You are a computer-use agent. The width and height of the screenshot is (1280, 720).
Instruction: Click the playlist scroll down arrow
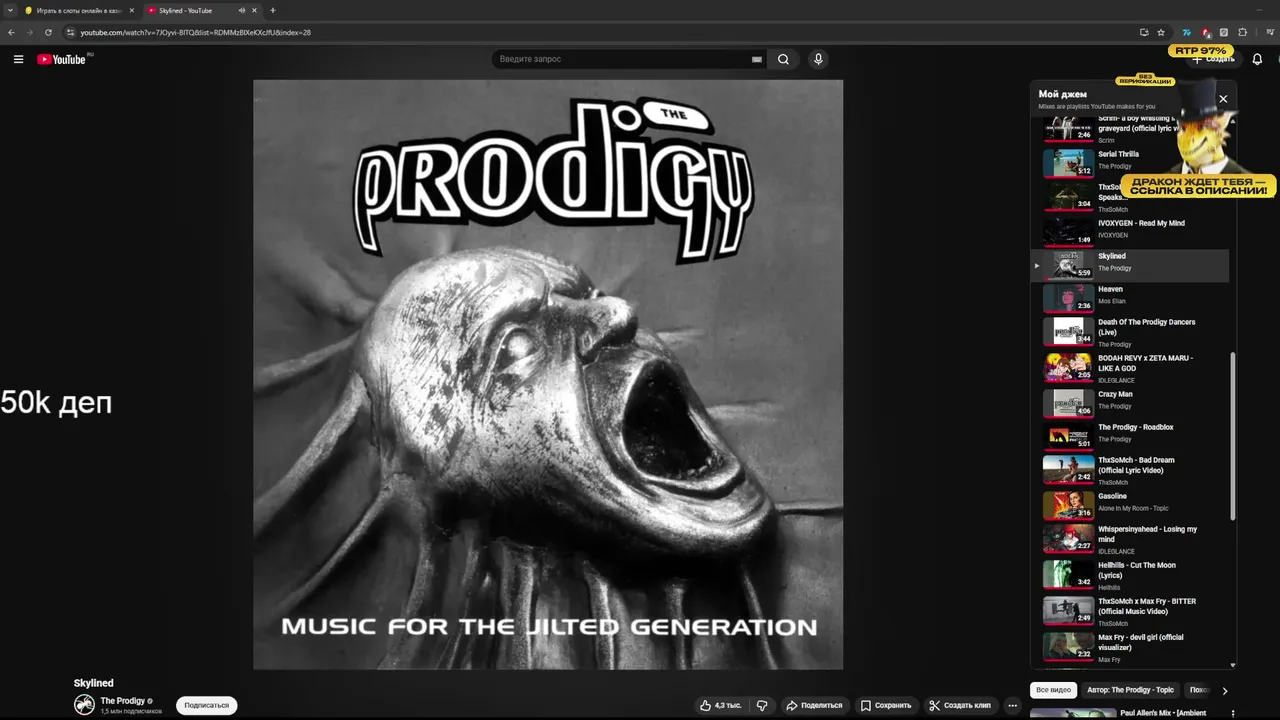[1232, 665]
